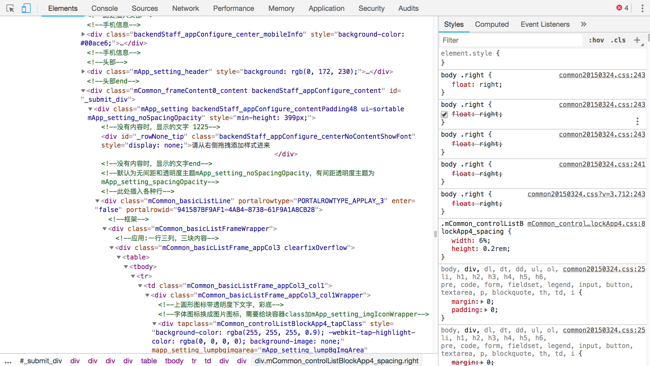
Task: Collapse the mCommon_frameContent0_content div node
Action: 83,91
